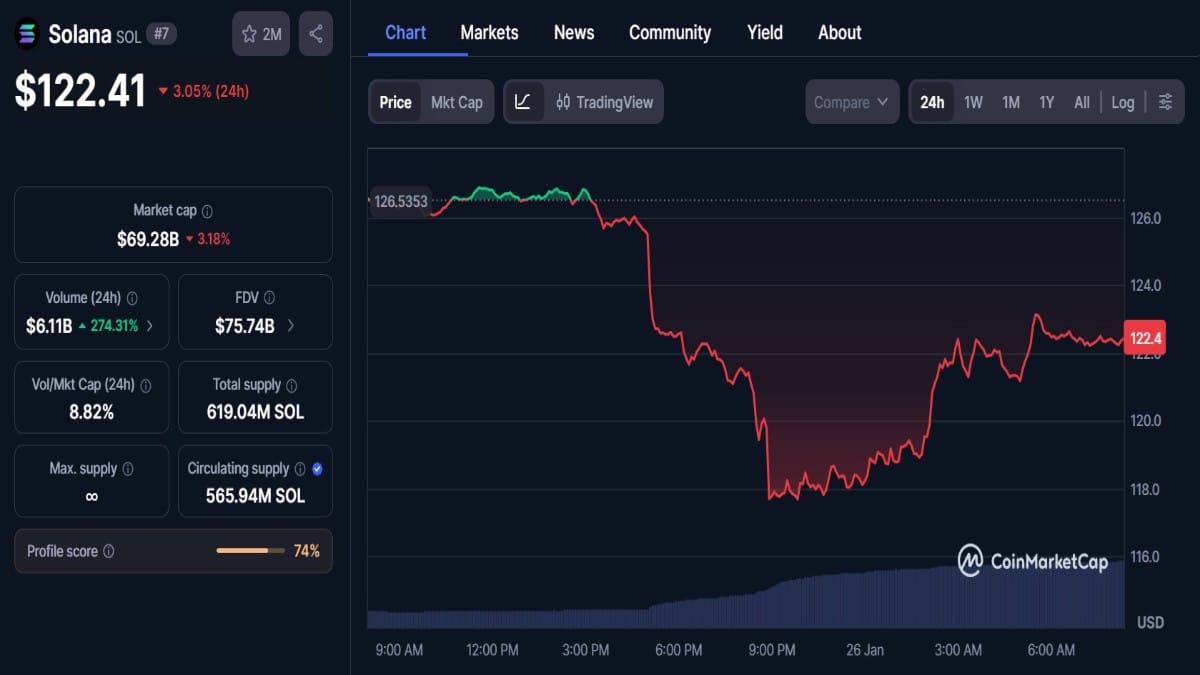Click the Profile score progress bar
1200x675 pixels.
pyautogui.click(x=249, y=551)
